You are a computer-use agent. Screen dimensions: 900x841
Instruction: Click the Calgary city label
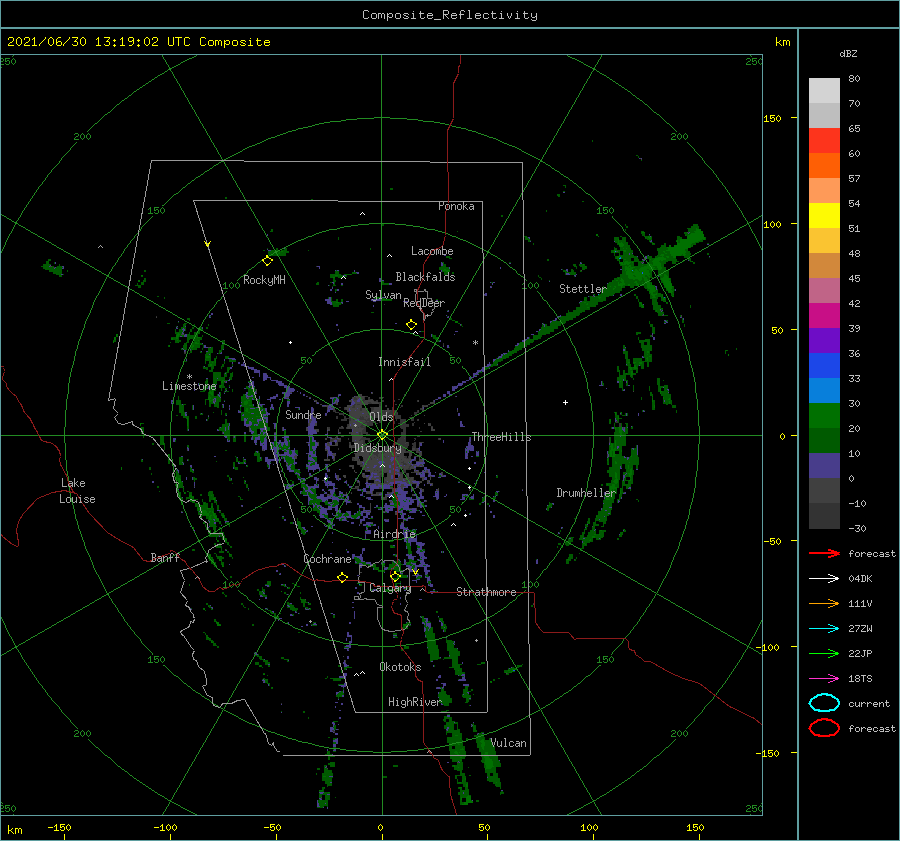(390, 588)
